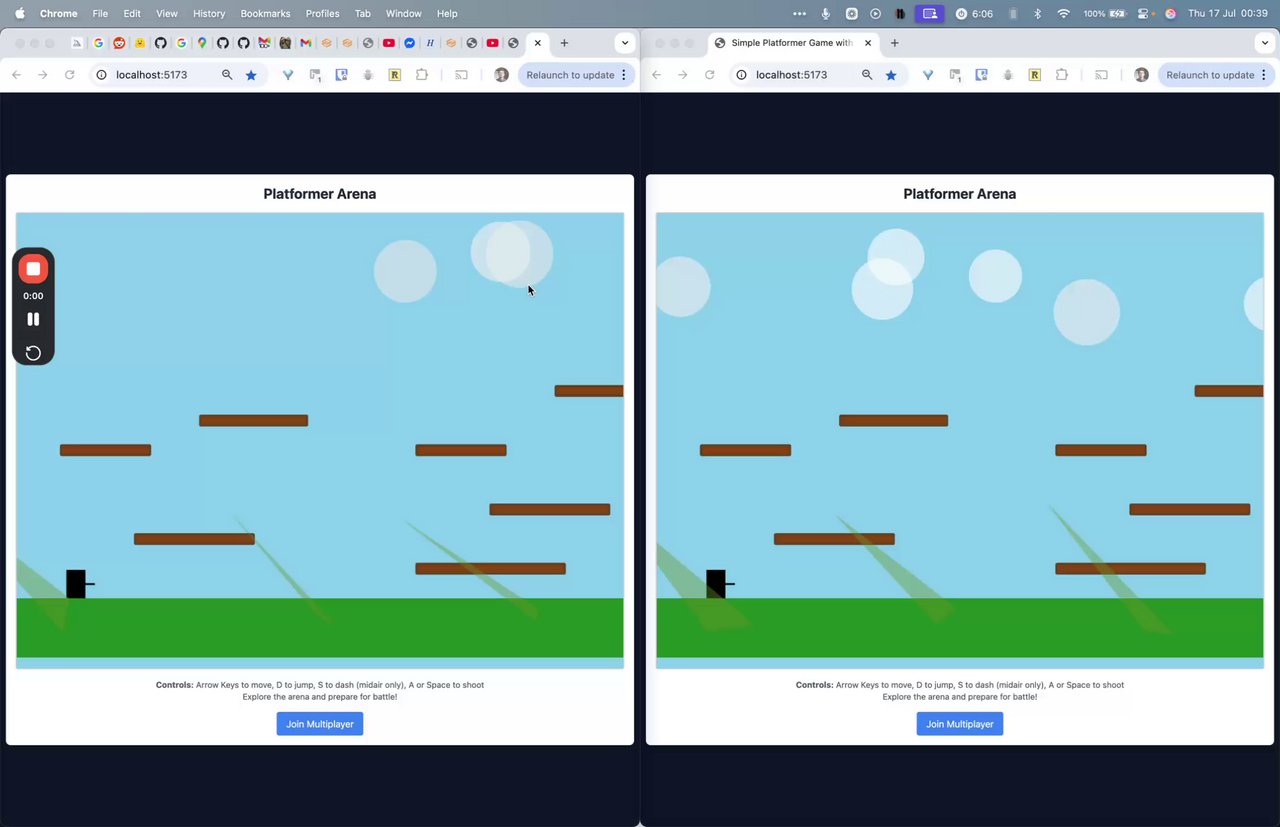Open the Messenger tab in the left window
Screen dimensions: 1280x827
(409, 43)
